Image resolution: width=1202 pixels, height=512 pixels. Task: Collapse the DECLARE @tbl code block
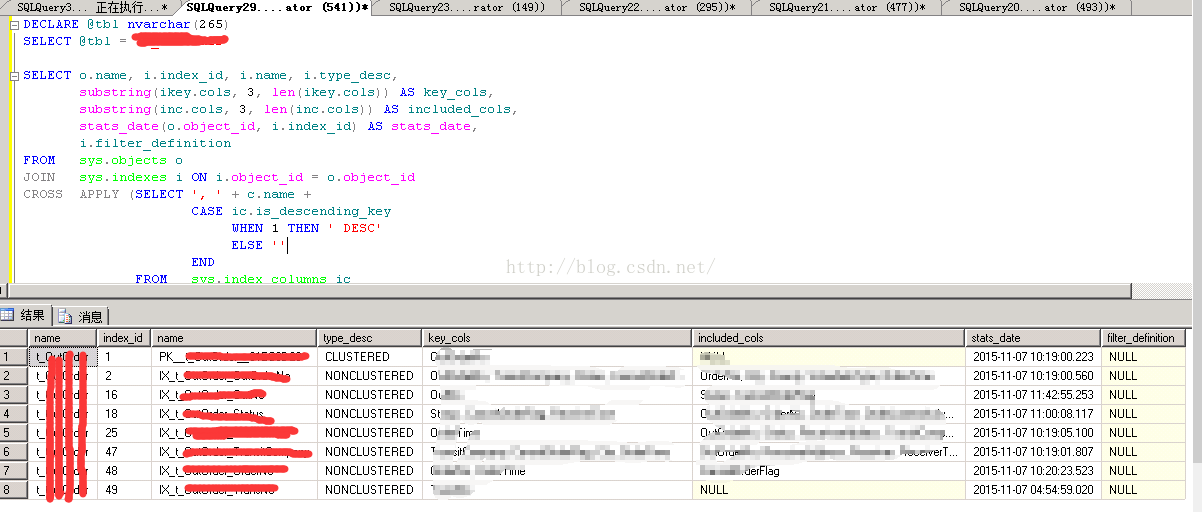point(14,24)
